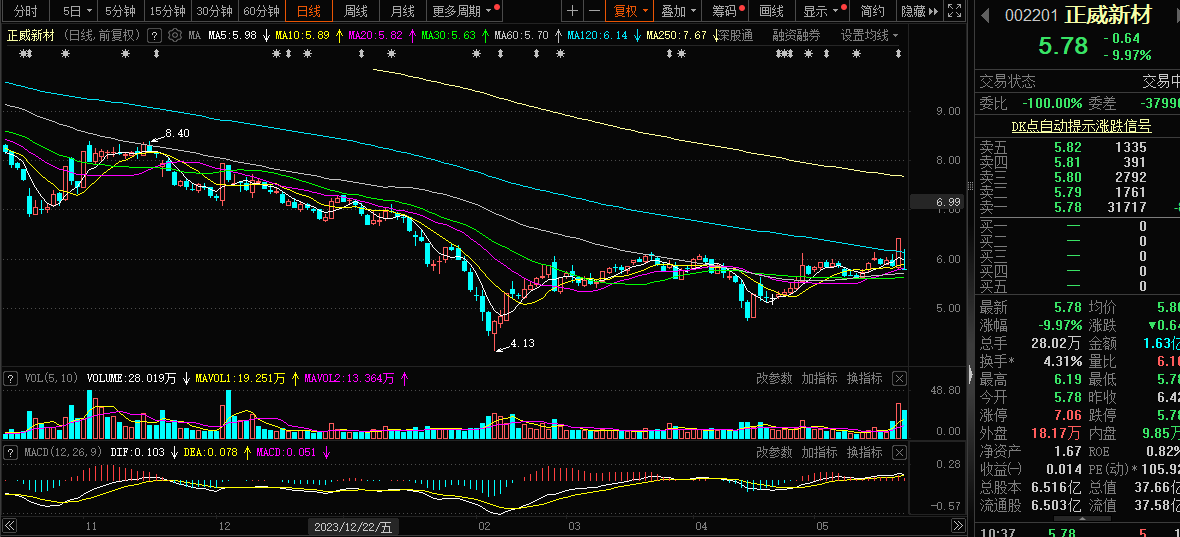Viewport: 1180px width, 537px height.
Task: Select the 周线 weekly tab
Action: pos(356,11)
